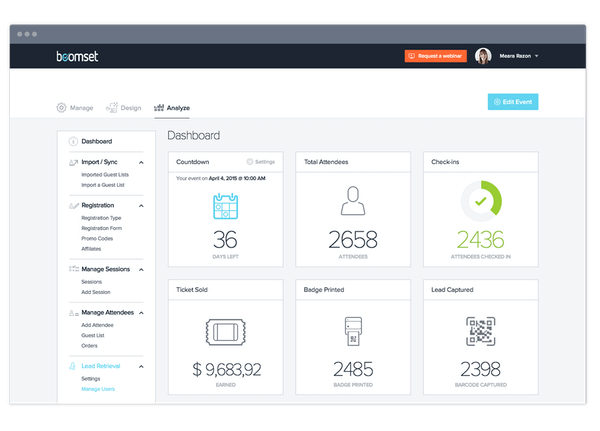Screen dimensions: 600x431
Task: Collapse the Manage Attendees section chevron
Action: tap(141, 313)
